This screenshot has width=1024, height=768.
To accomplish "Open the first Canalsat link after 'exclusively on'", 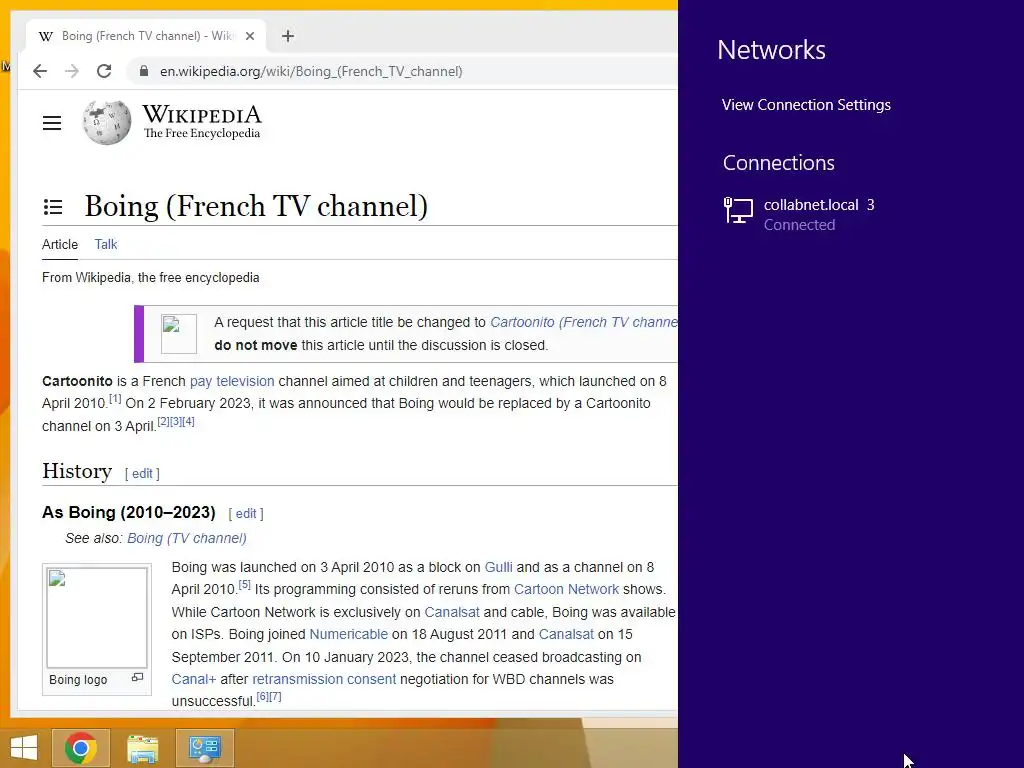I will click(452, 612).
